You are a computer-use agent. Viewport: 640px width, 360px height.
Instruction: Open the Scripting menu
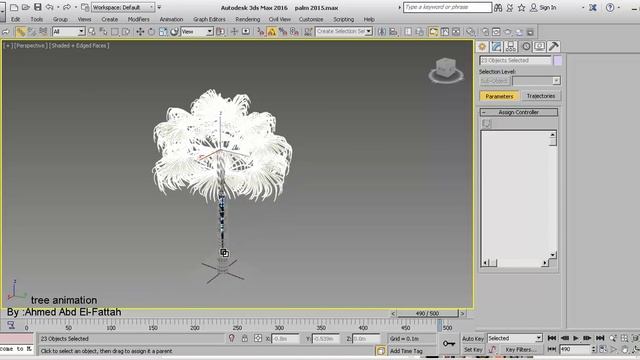343,19
